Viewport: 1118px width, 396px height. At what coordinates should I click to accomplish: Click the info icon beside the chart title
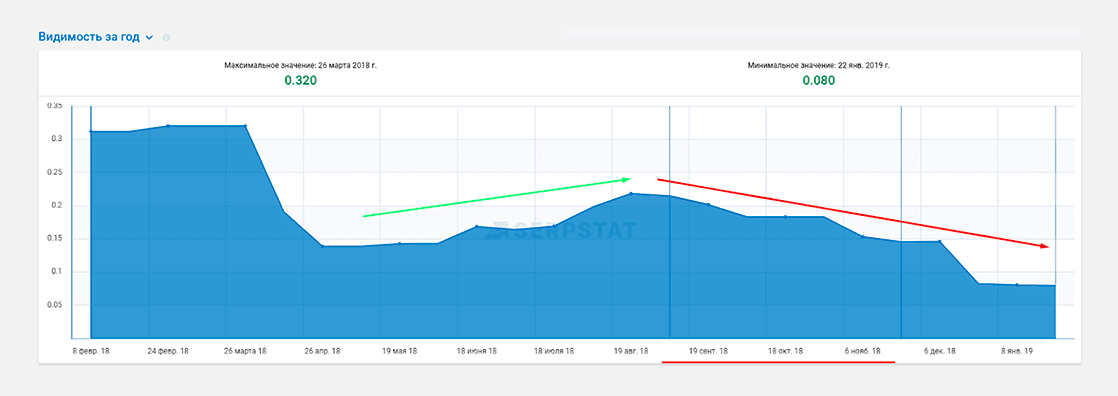point(166,38)
